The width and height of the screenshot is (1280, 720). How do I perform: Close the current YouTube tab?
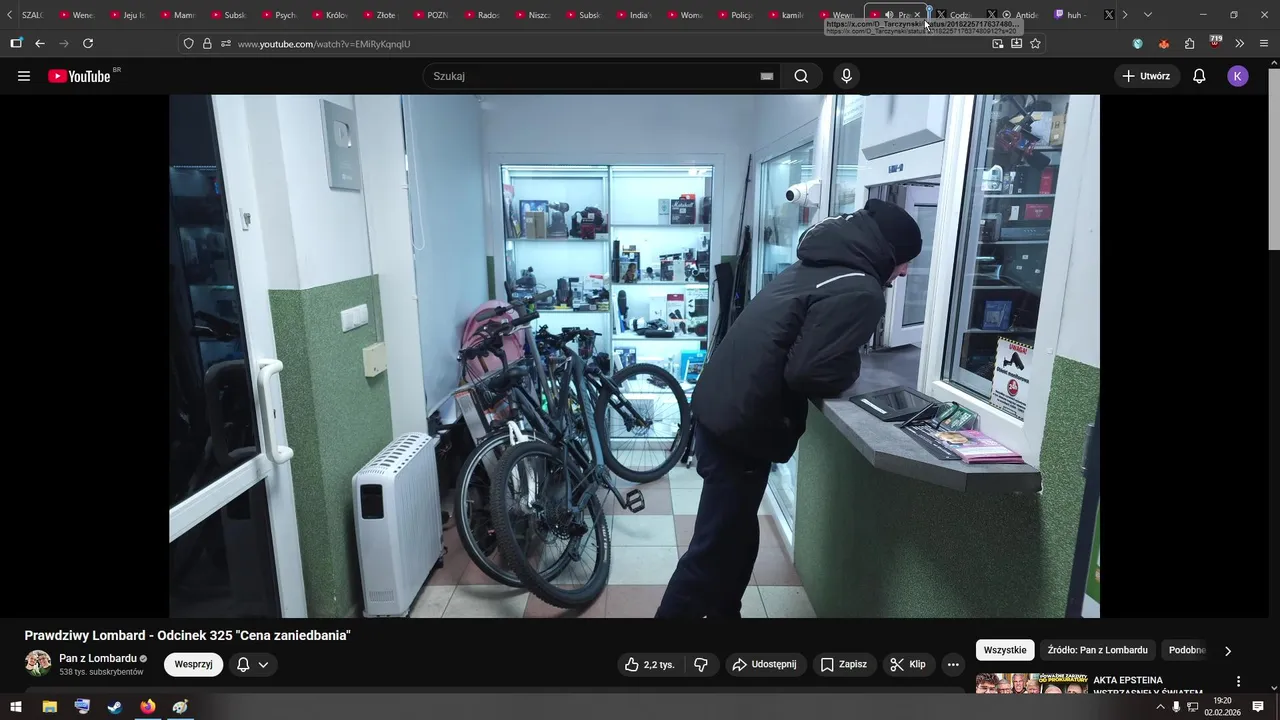pyautogui.click(x=917, y=15)
